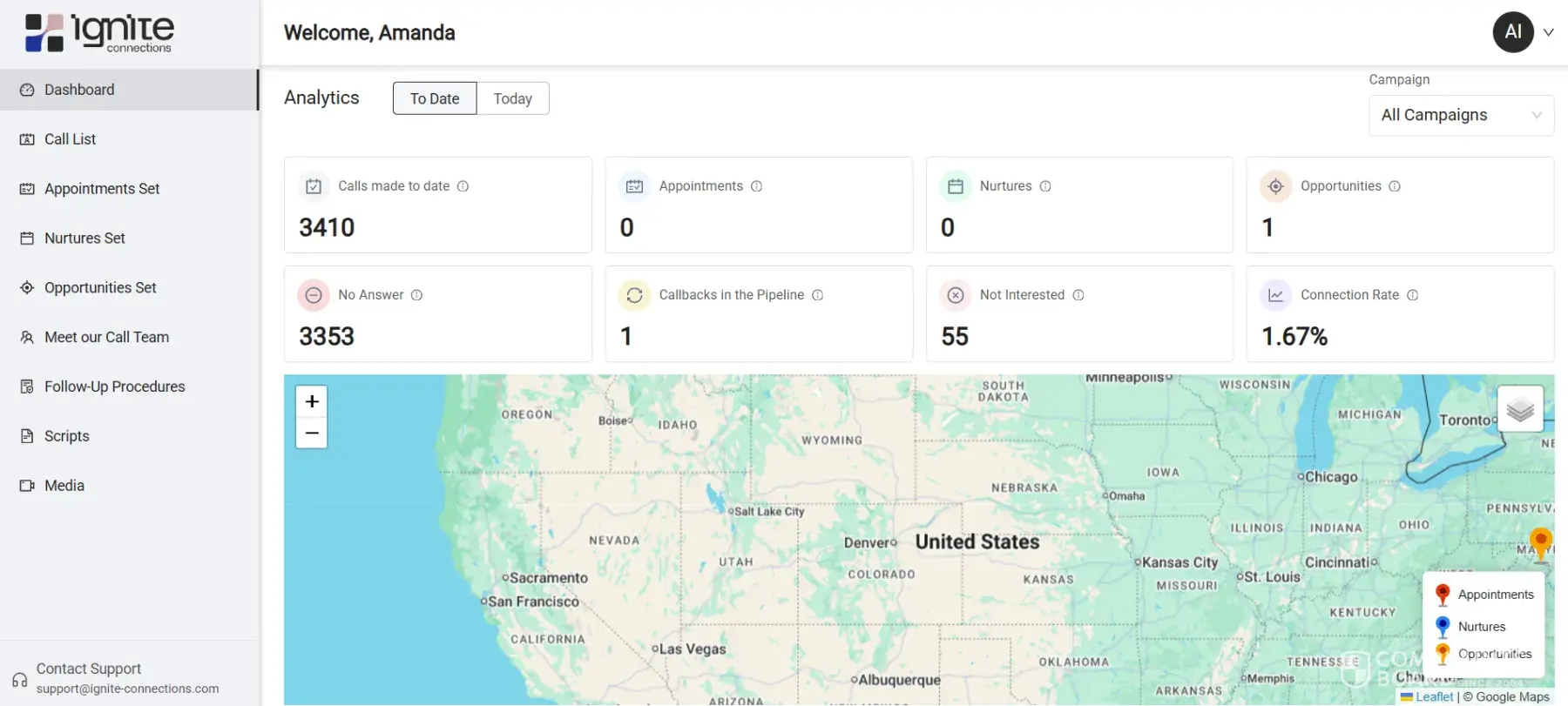
Task: Zoom out on the map
Action: pos(312,433)
